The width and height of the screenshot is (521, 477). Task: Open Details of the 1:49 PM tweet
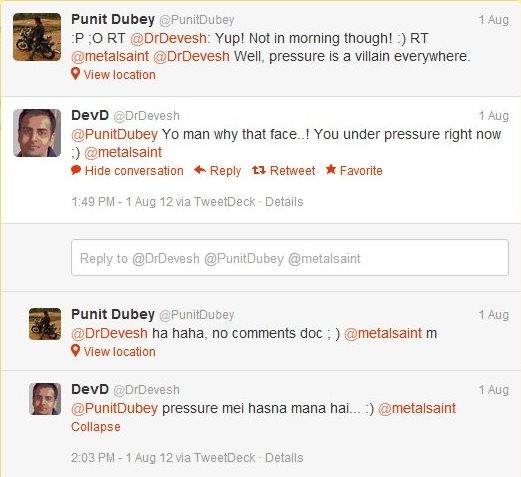tap(284, 202)
